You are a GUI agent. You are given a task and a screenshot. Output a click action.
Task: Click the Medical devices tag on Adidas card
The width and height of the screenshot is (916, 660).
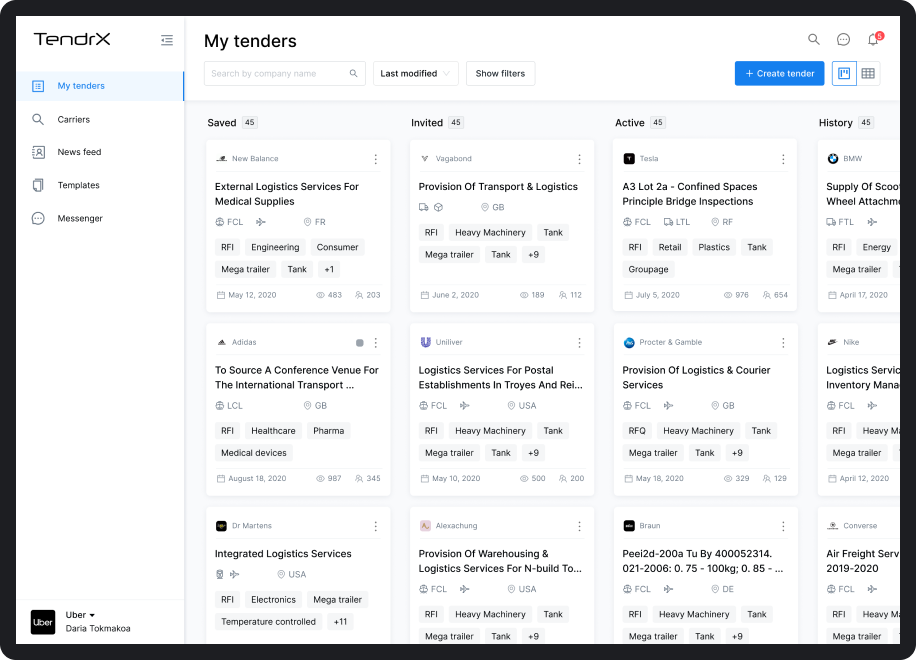tap(254, 453)
